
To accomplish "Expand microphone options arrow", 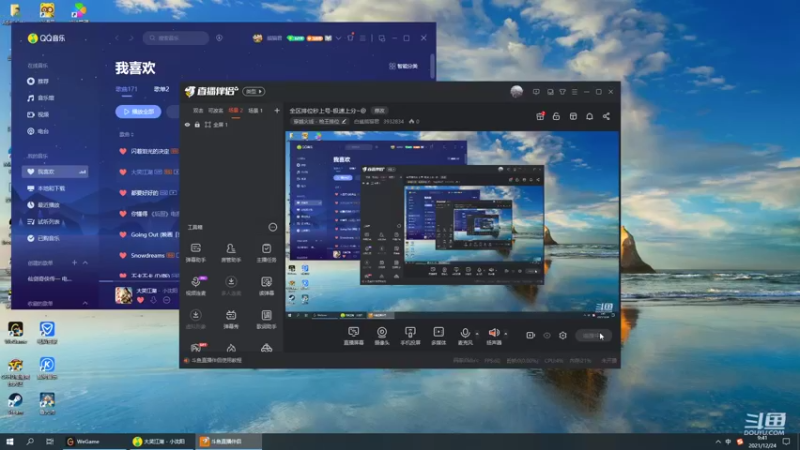I will (x=477, y=334).
